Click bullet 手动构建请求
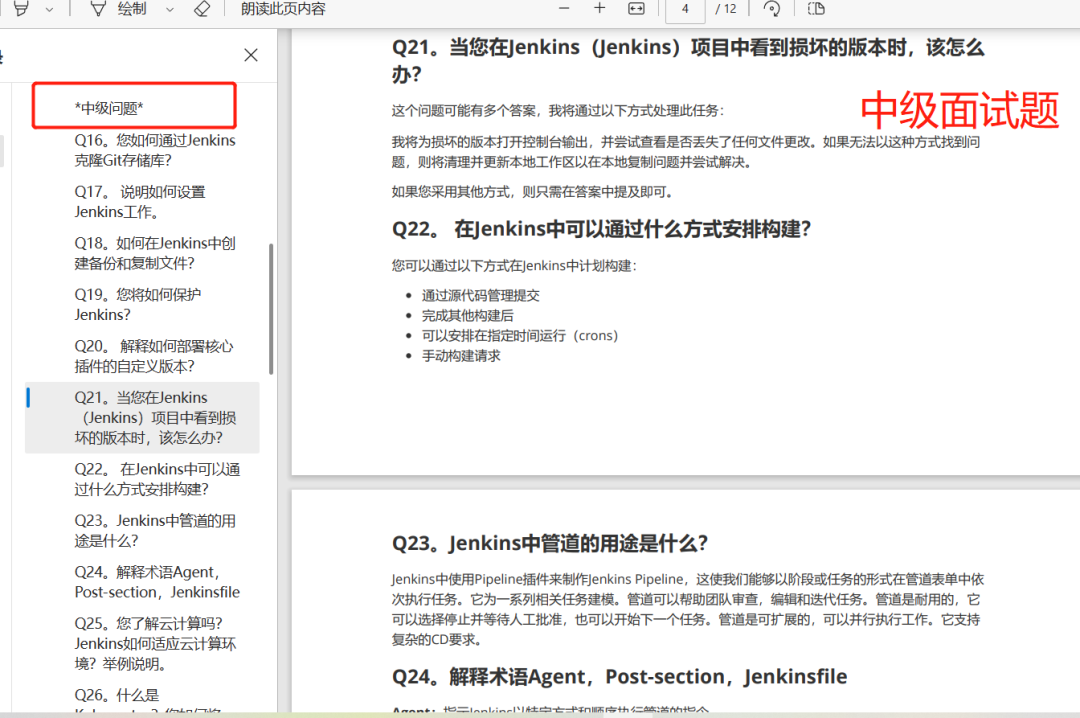The height and width of the screenshot is (718, 1080). tap(461, 356)
